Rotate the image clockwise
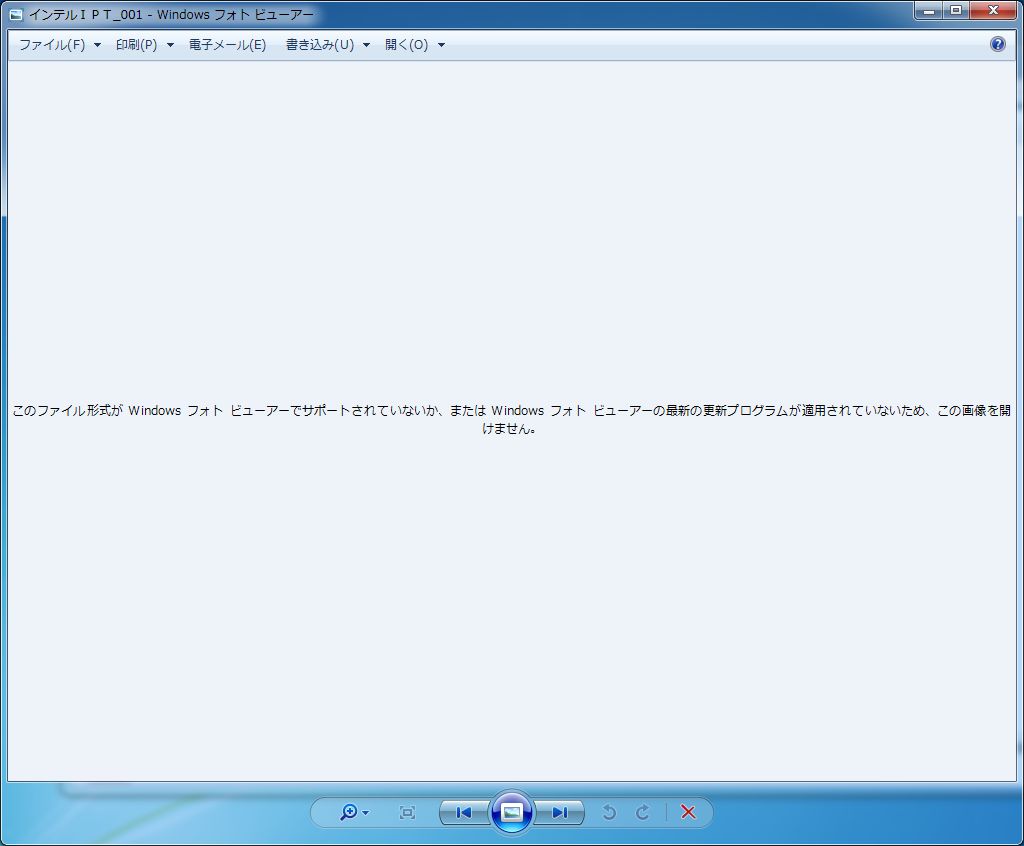The image size is (1024, 846). [643, 812]
